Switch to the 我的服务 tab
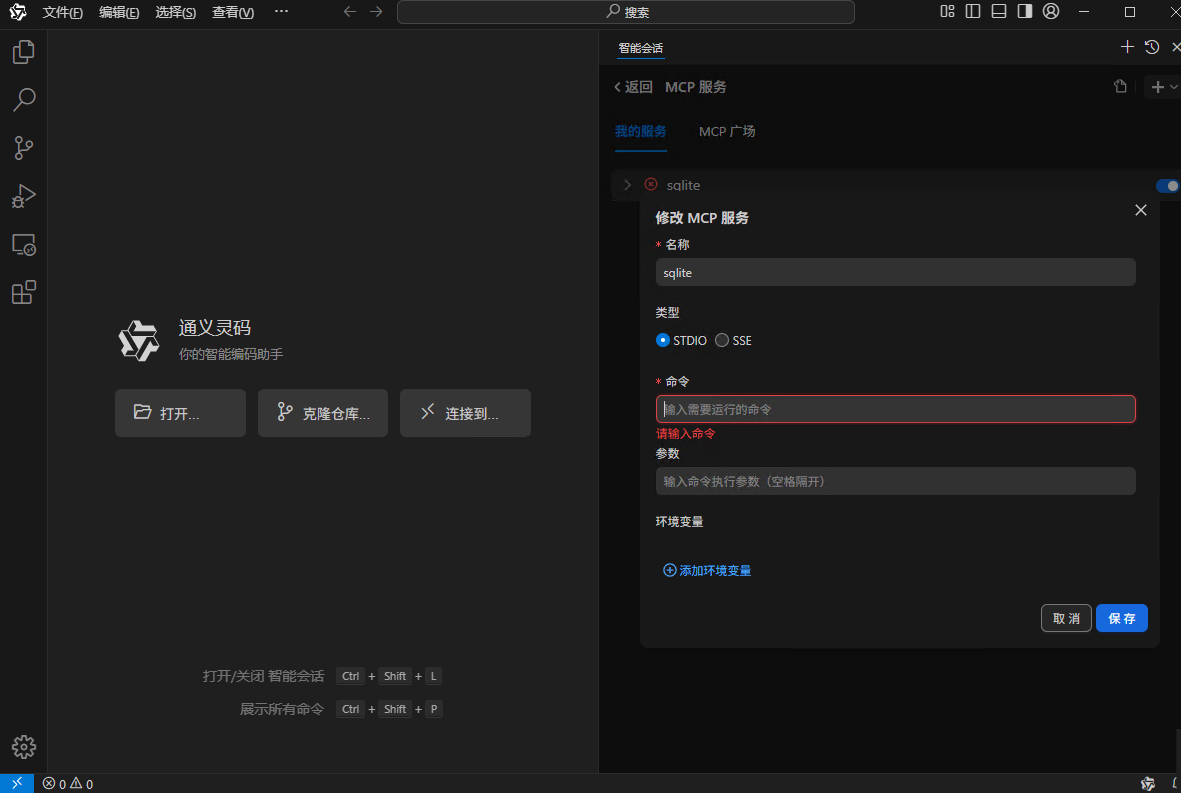 click(640, 131)
